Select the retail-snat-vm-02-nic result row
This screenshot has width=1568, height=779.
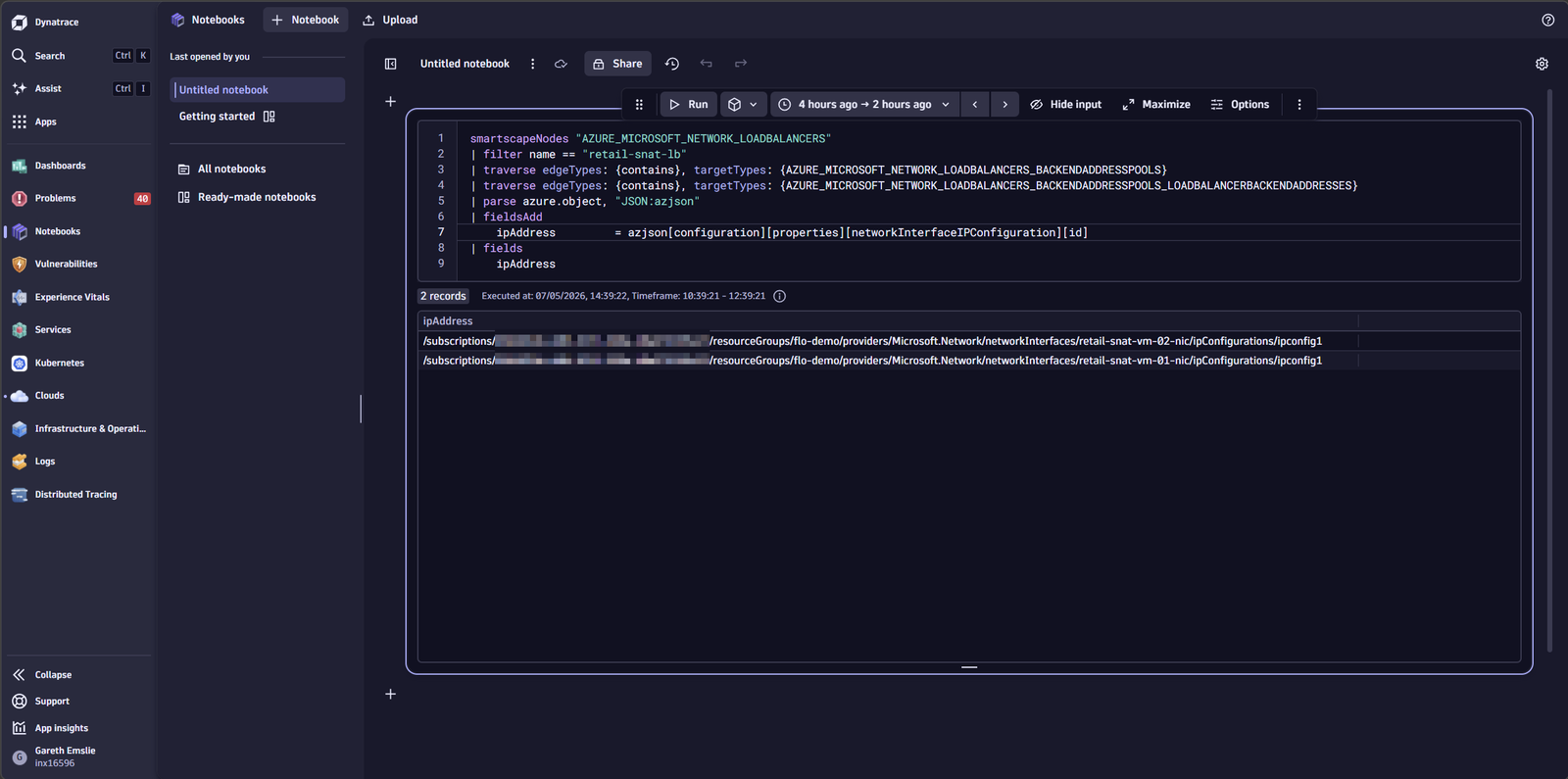(969, 341)
